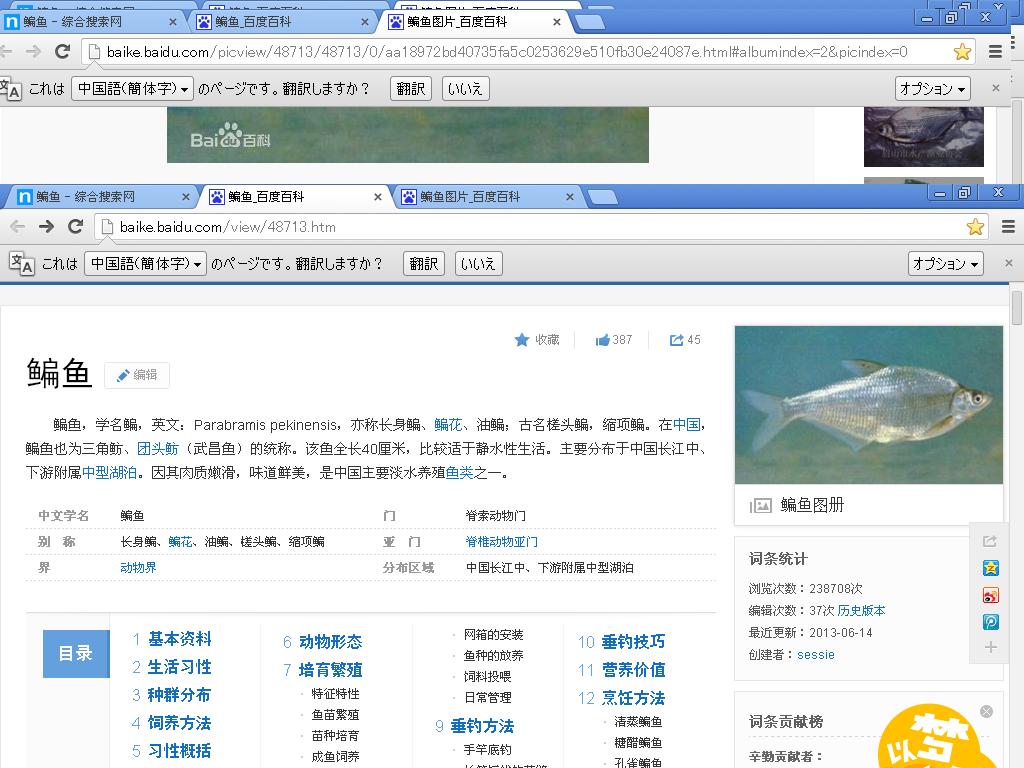Click the reload icon in the back browser window

(x=63, y=51)
